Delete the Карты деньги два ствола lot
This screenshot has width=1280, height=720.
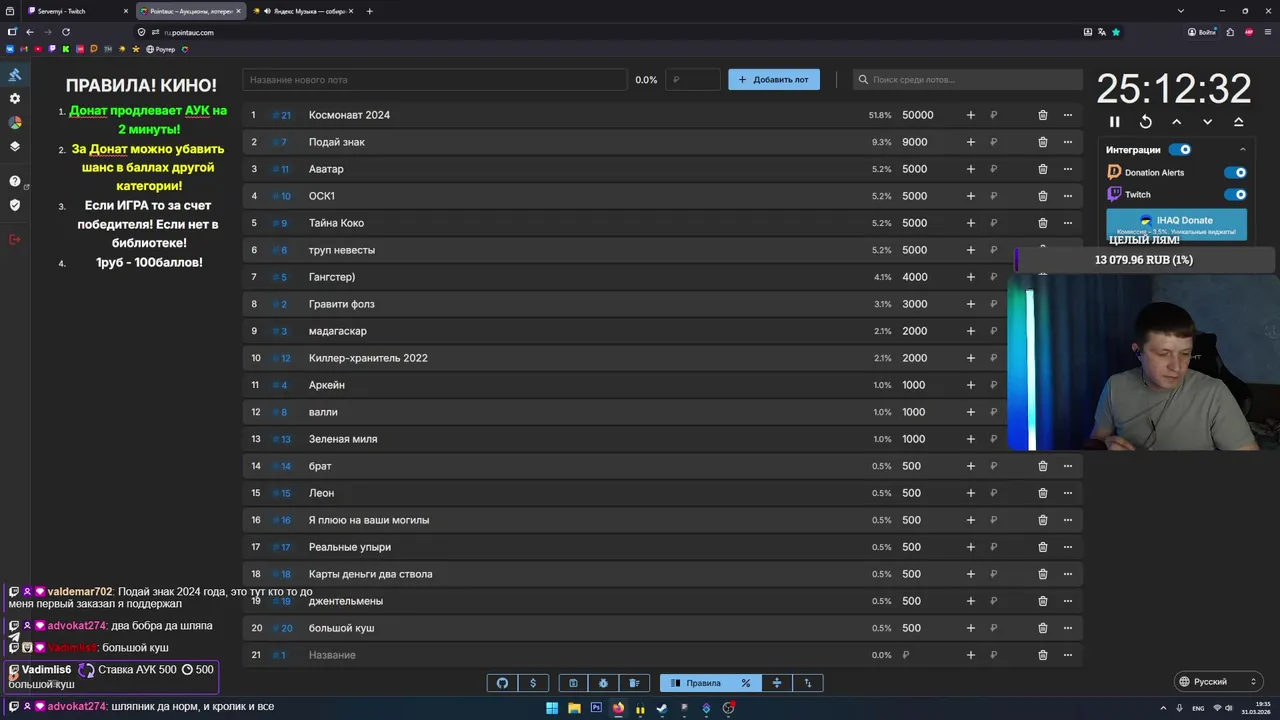point(1043,574)
